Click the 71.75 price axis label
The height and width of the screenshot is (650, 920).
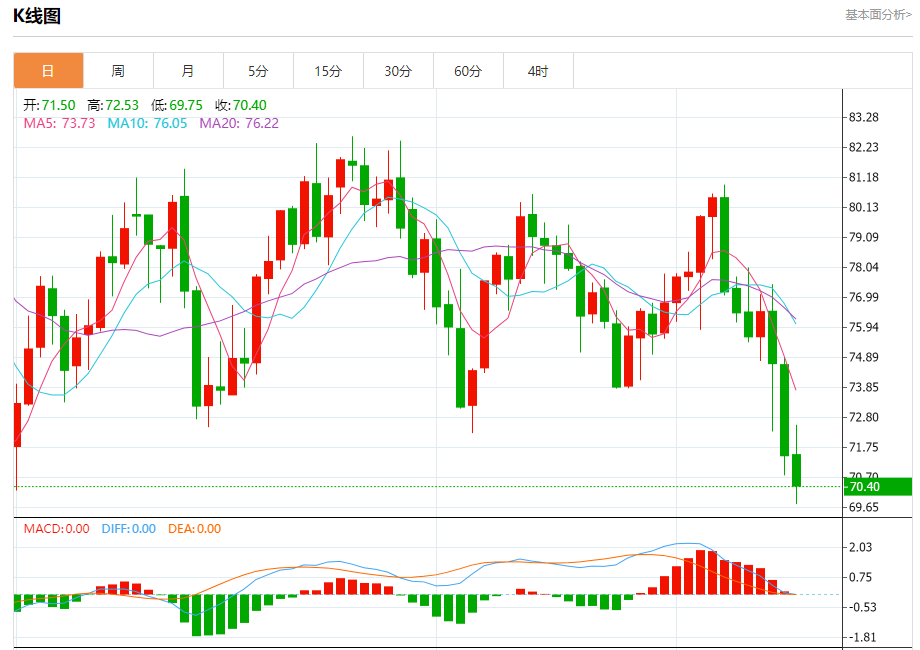coord(864,447)
